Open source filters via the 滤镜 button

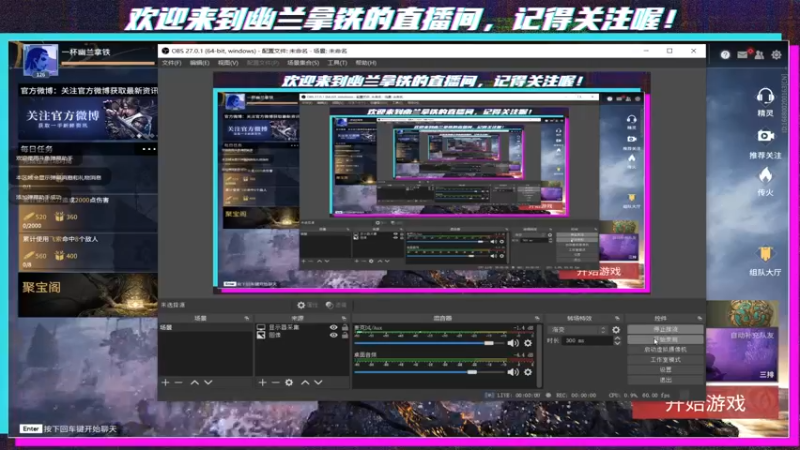click(x=336, y=305)
